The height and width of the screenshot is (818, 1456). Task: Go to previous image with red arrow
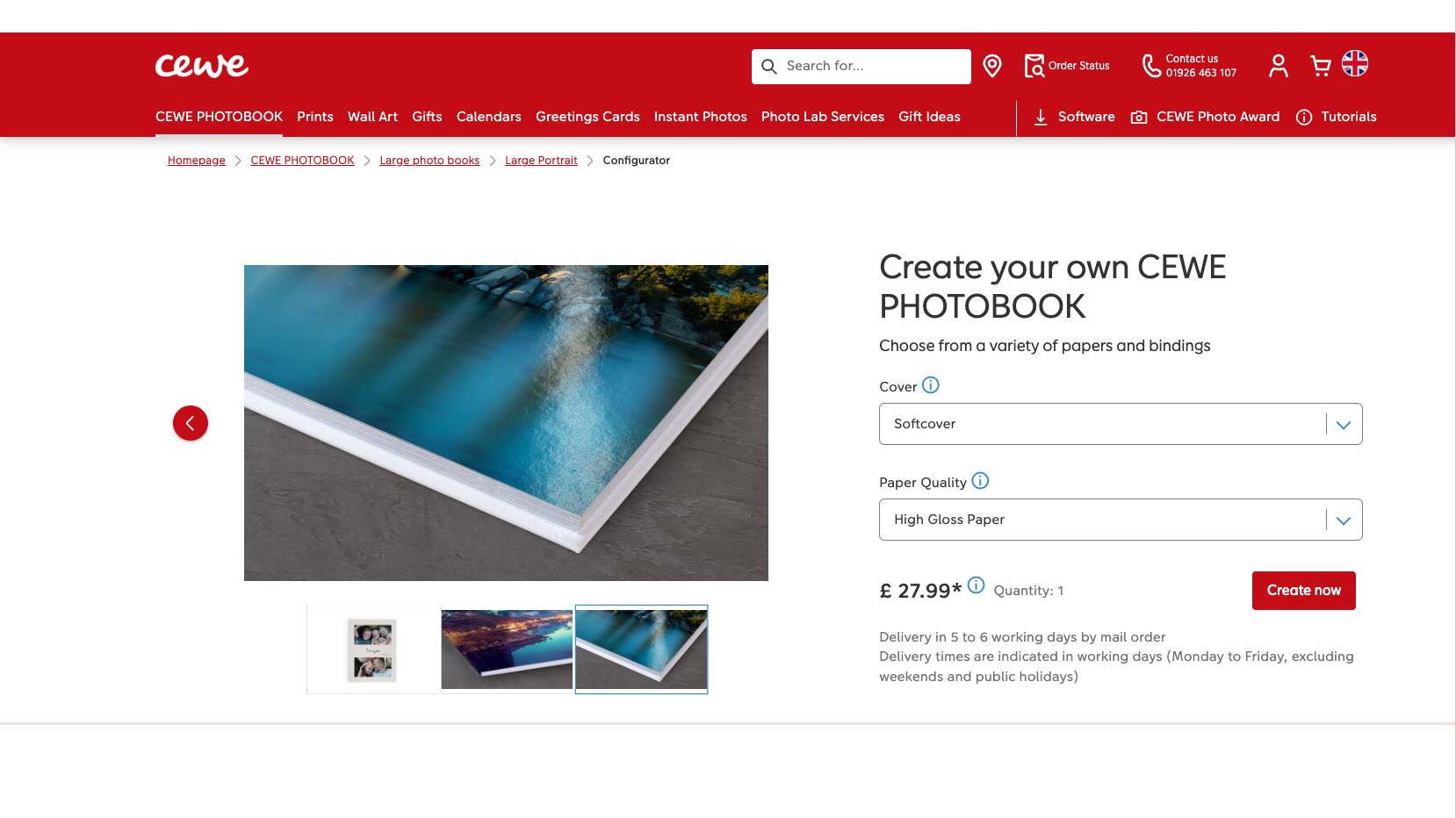191,423
